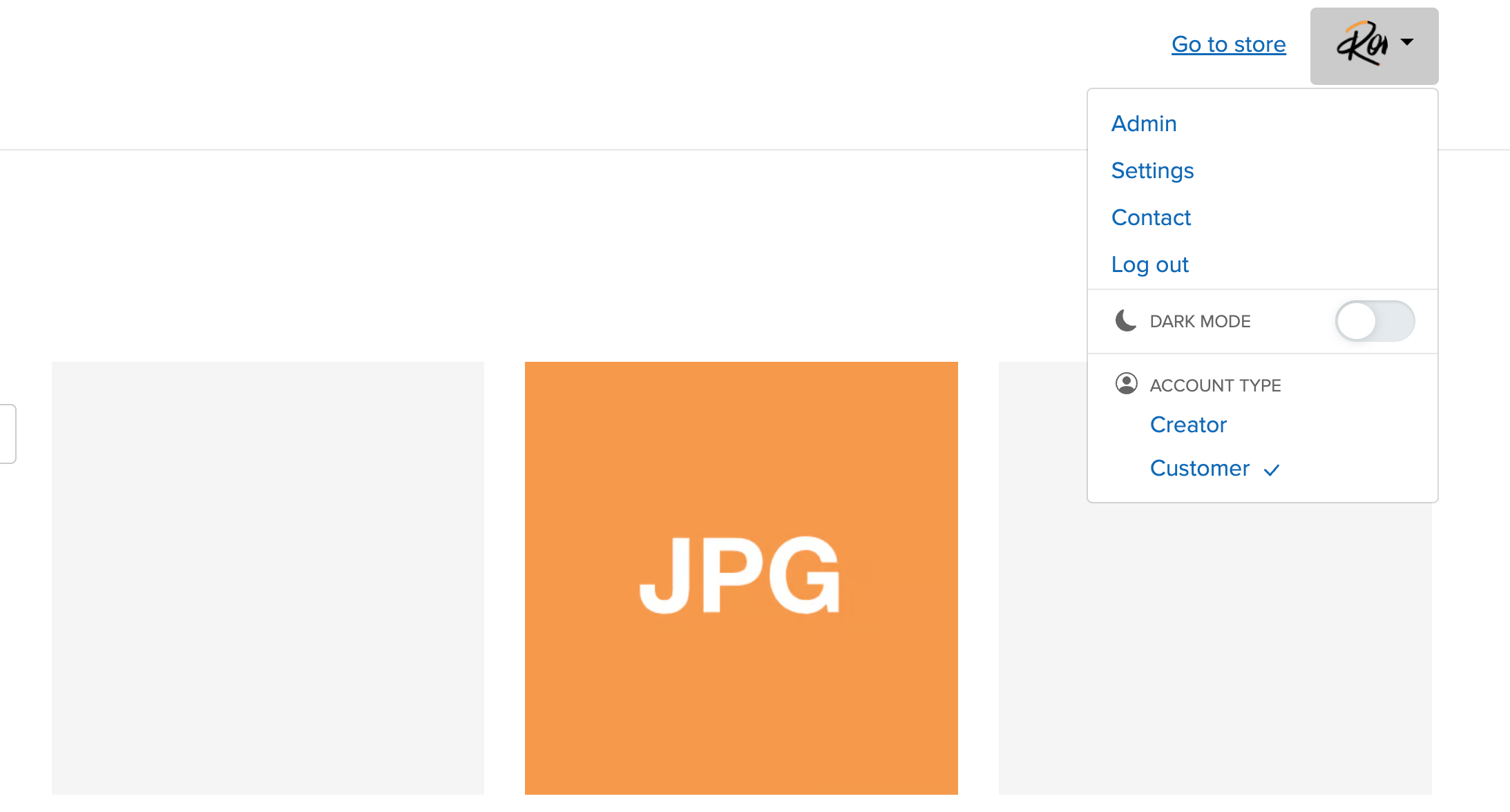
Task: Open Settings from the account menu
Action: pyautogui.click(x=1152, y=171)
